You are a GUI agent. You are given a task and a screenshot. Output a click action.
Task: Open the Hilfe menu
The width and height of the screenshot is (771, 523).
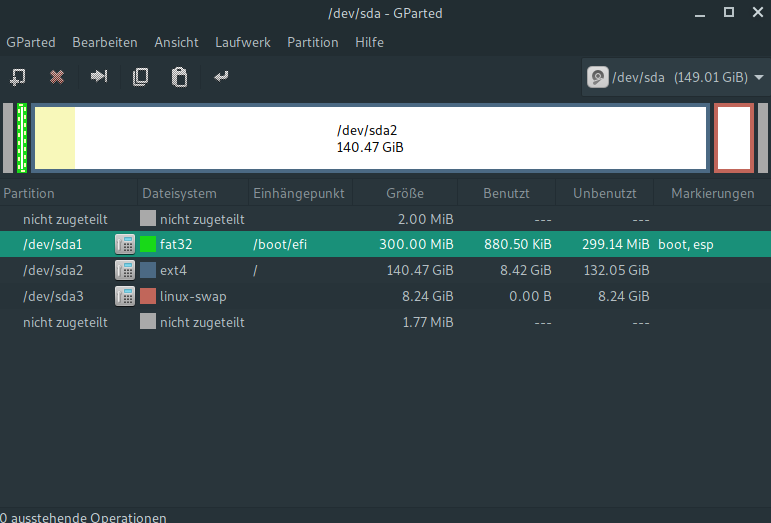[x=369, y=43]
